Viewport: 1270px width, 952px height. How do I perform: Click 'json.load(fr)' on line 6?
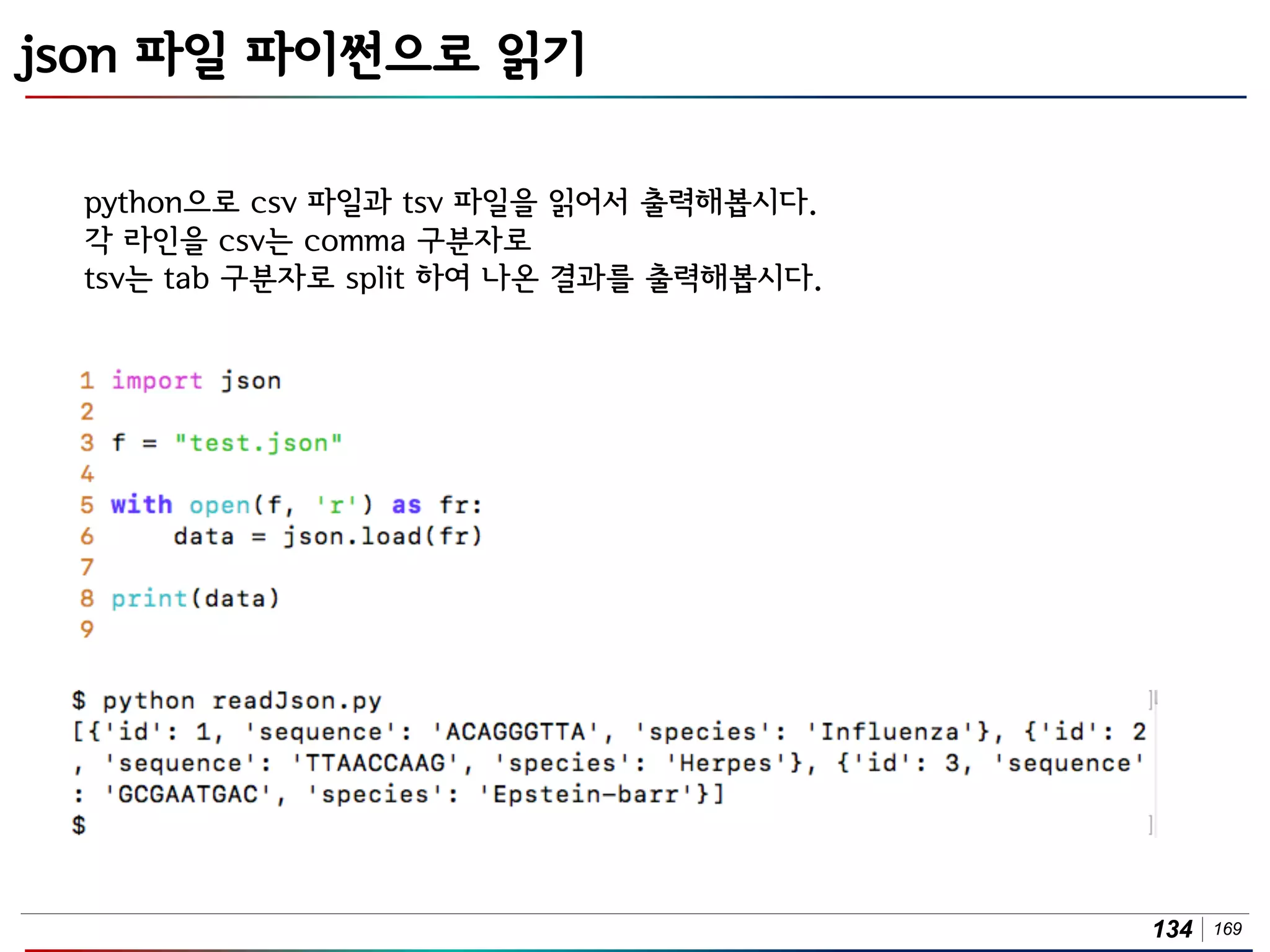coord(382,537)
